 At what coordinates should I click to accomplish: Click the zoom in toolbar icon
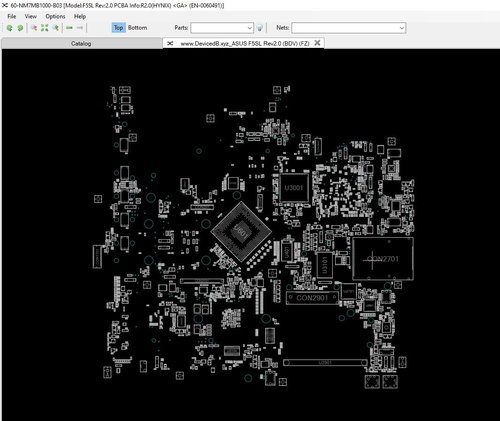pos(34,28)
